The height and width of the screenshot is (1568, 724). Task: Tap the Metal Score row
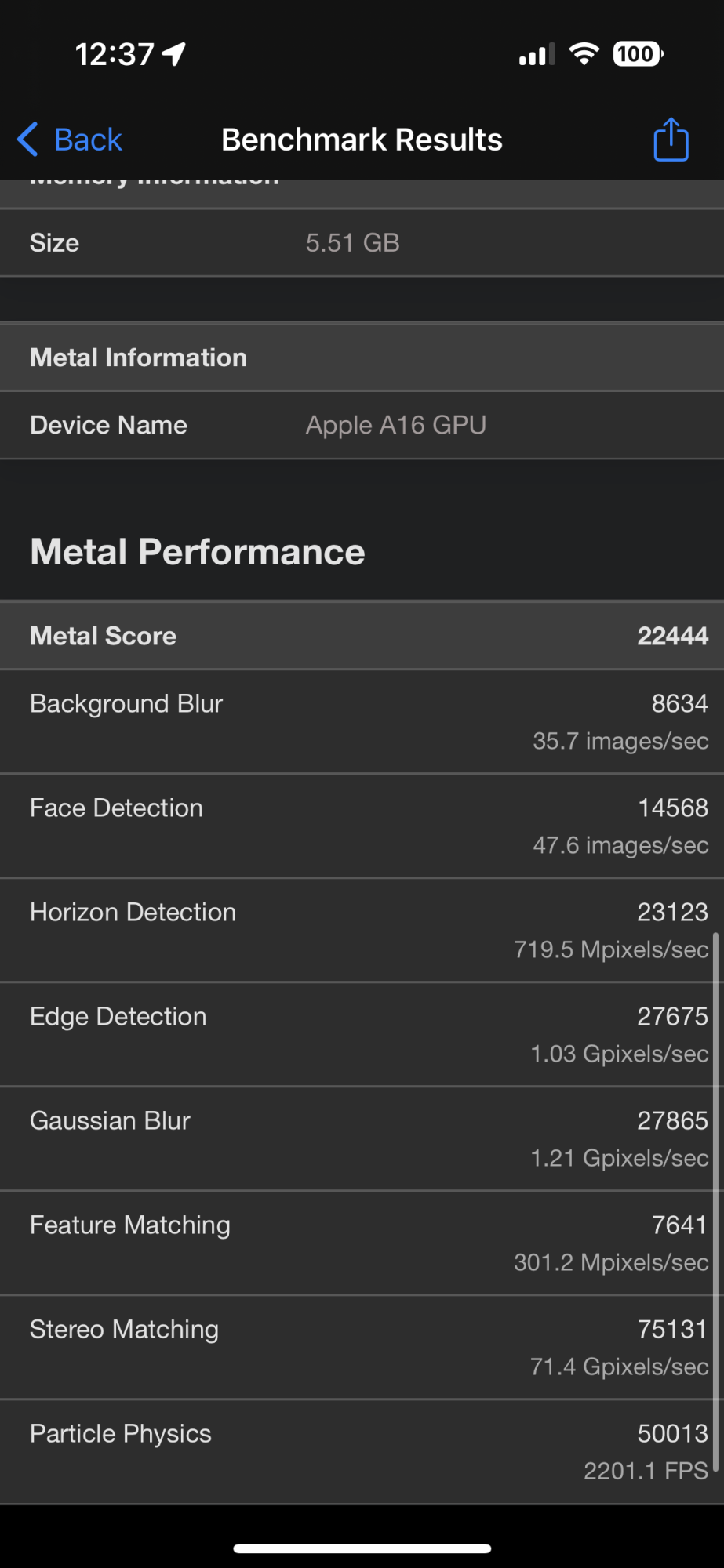[362, 636]
